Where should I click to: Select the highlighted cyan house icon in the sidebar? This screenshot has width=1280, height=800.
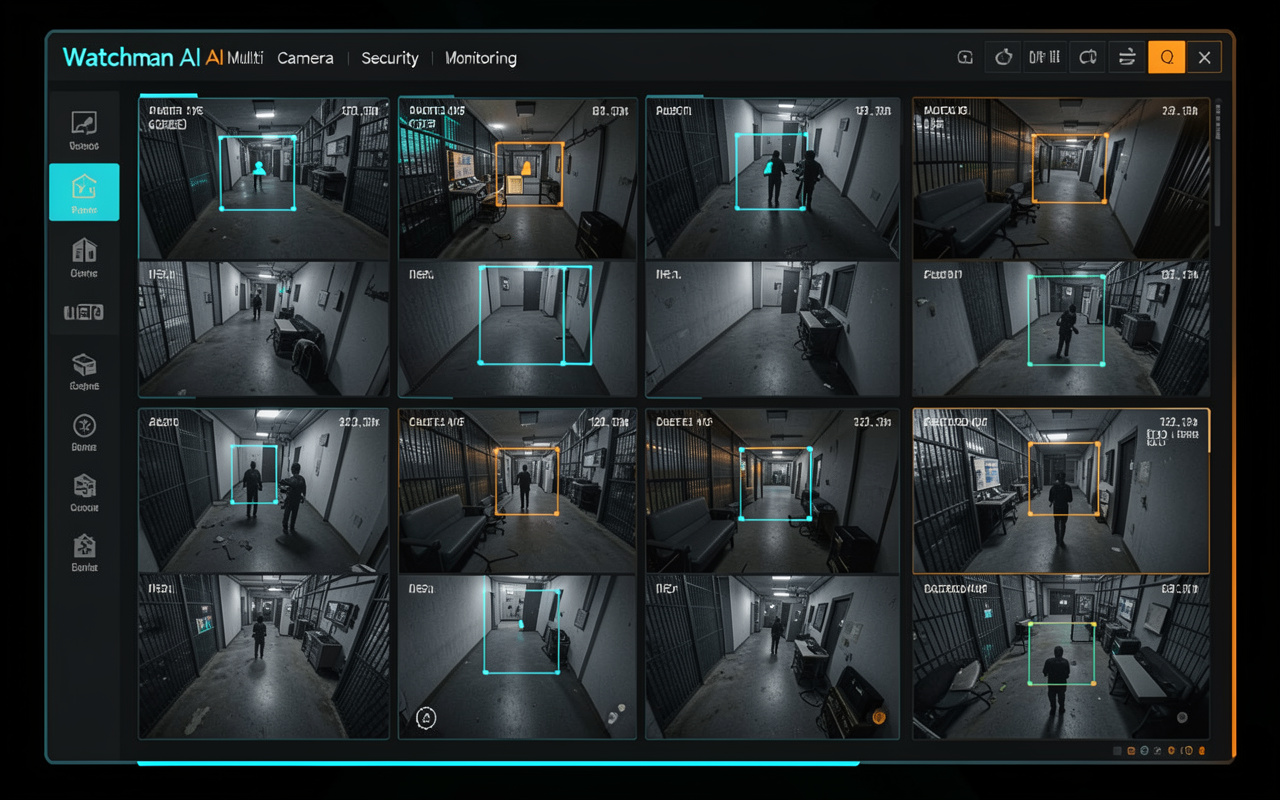pos(84,192)
